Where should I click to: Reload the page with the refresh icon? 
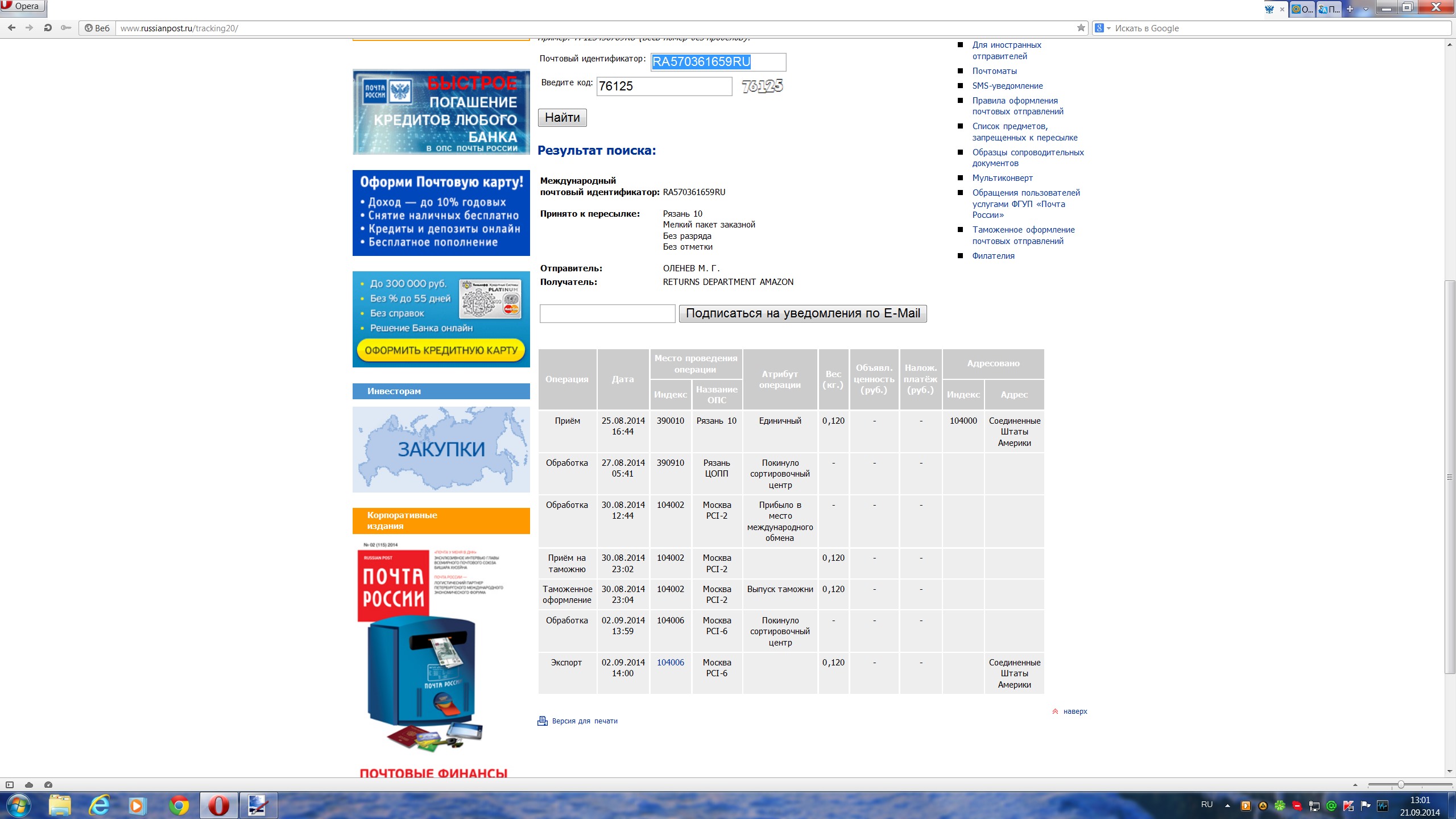(48, 28)
